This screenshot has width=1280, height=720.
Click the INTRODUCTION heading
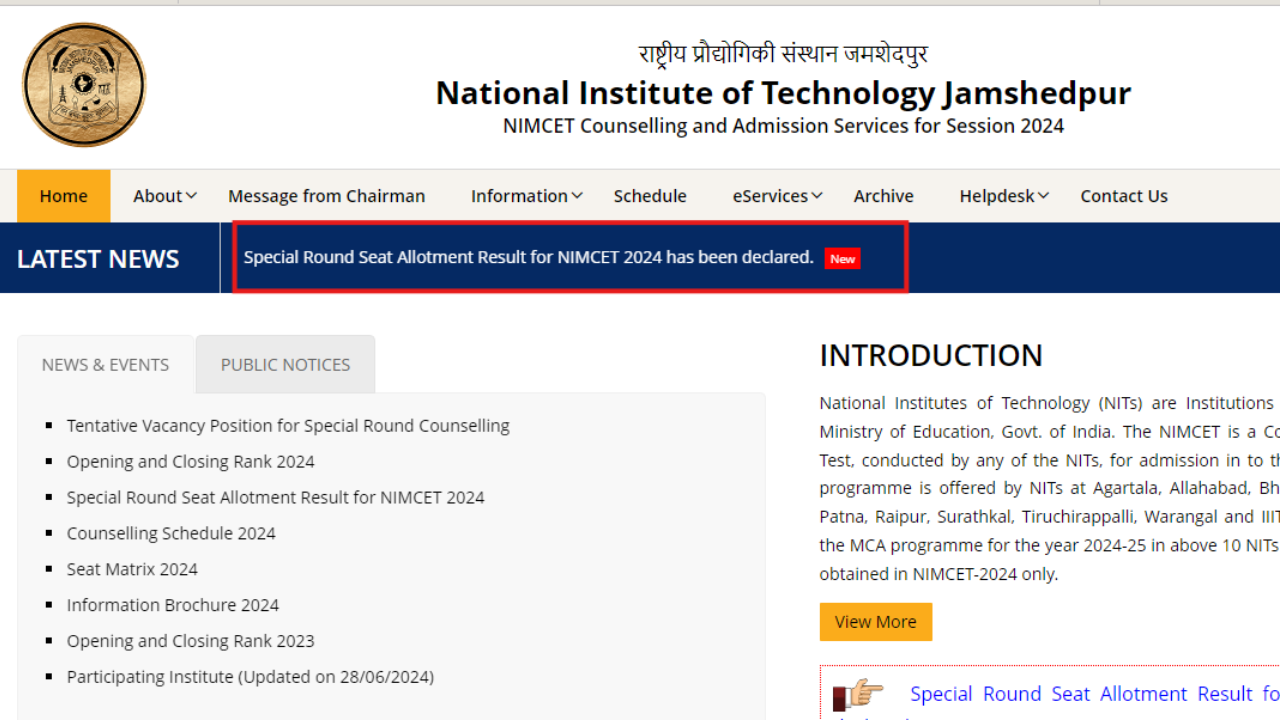[931, 356]
